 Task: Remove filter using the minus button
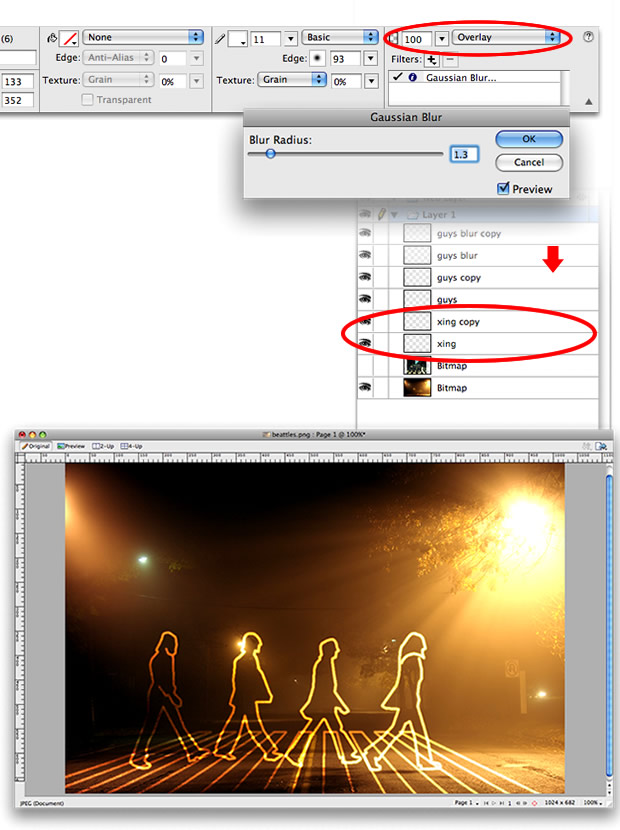(449, 60)
